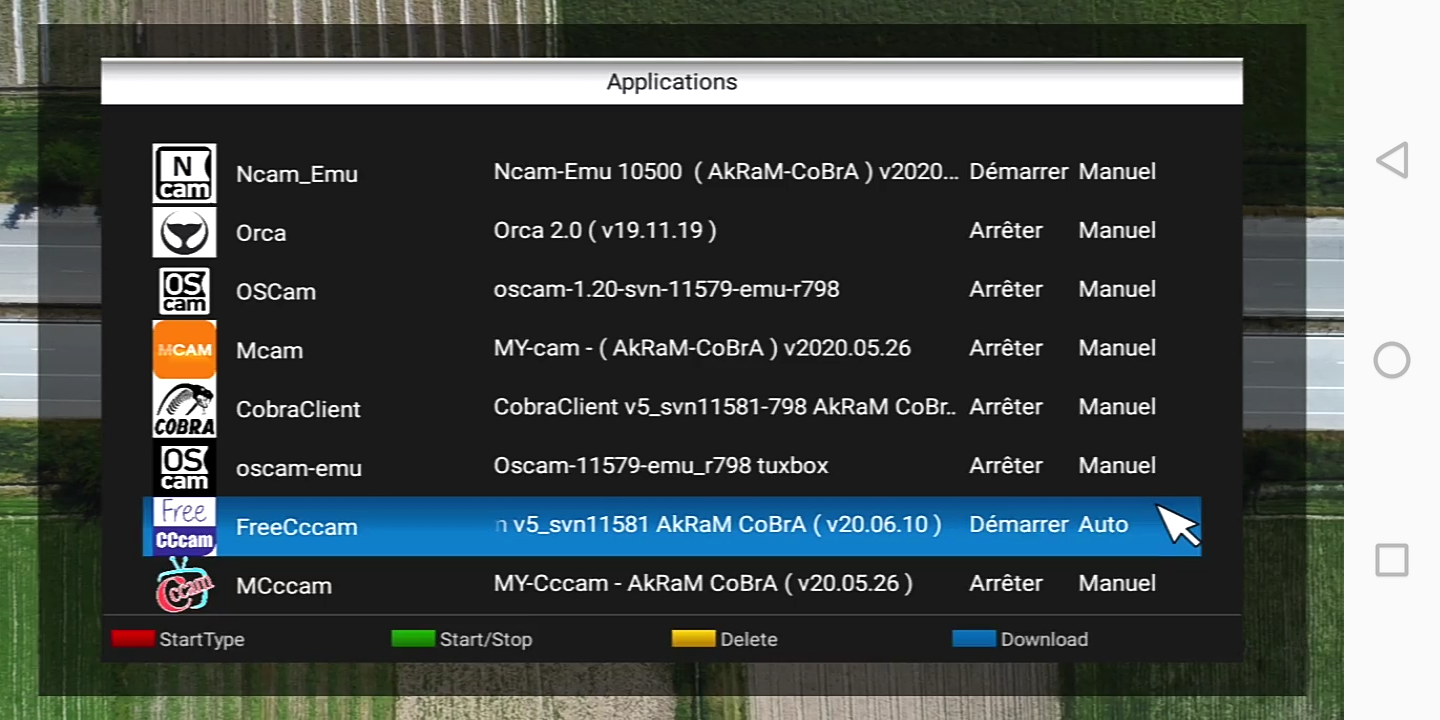Toggle Démarrer status for Ncam_Emu
The height and width of the screenshot is (720, 1440).
coord(1018,172)
